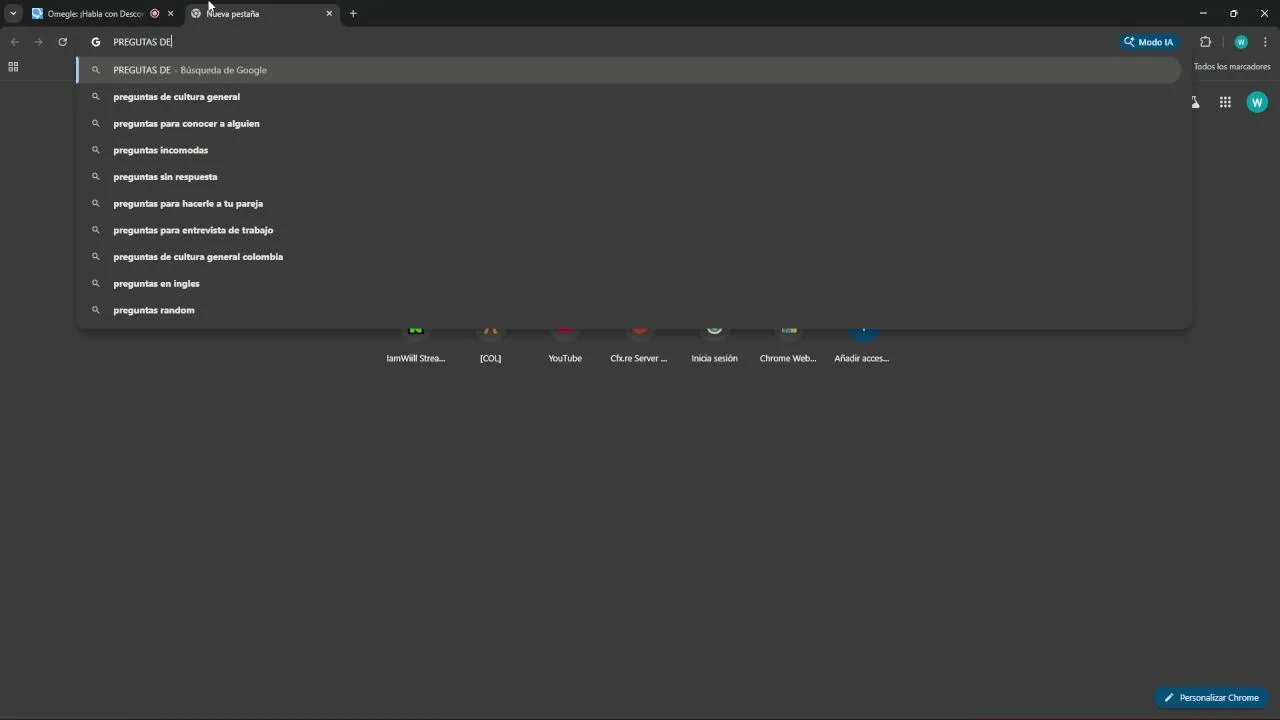The image size is (1280, 720).
Task: Click the recording indicator on the Omegle tab
Action: [154, 14]
